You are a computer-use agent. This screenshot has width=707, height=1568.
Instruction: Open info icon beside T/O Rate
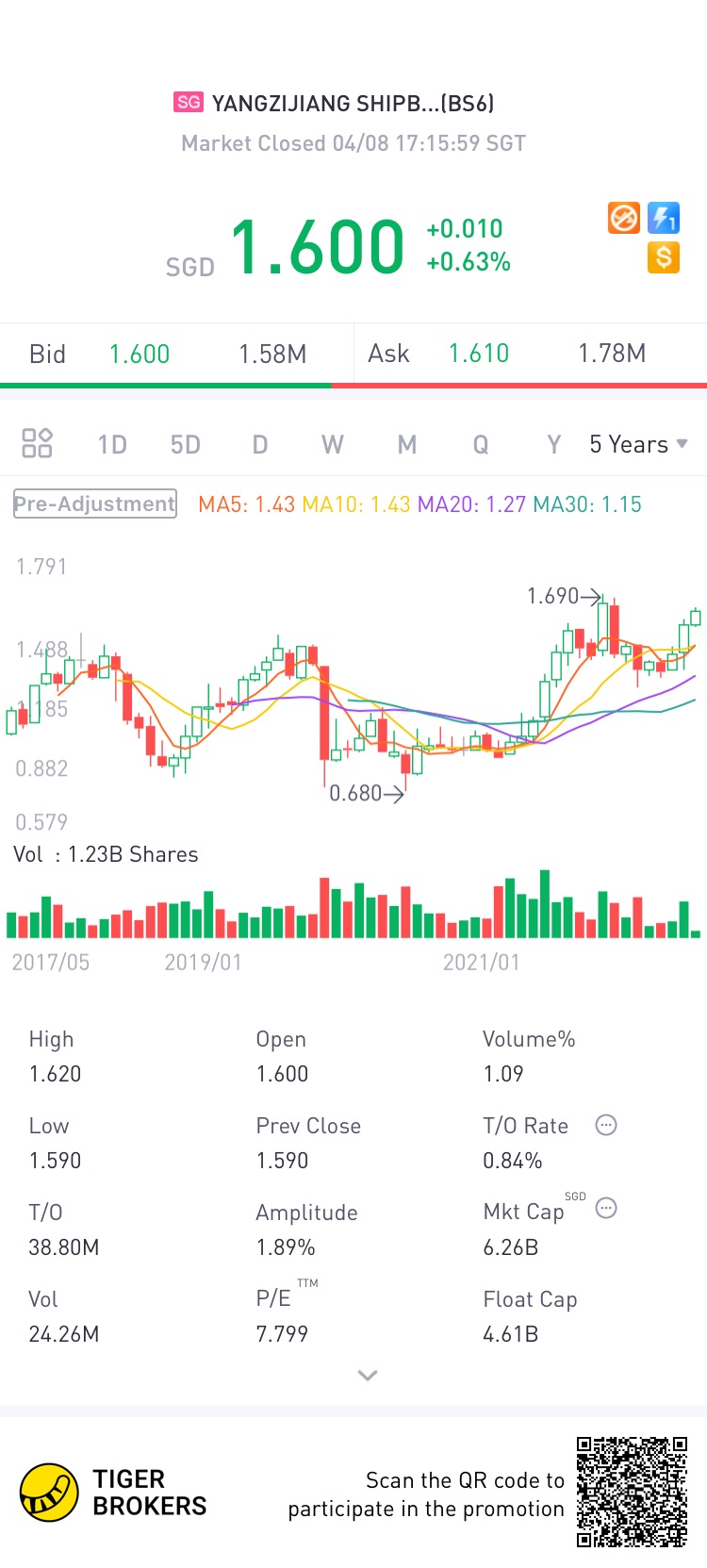coord(606,1125)
